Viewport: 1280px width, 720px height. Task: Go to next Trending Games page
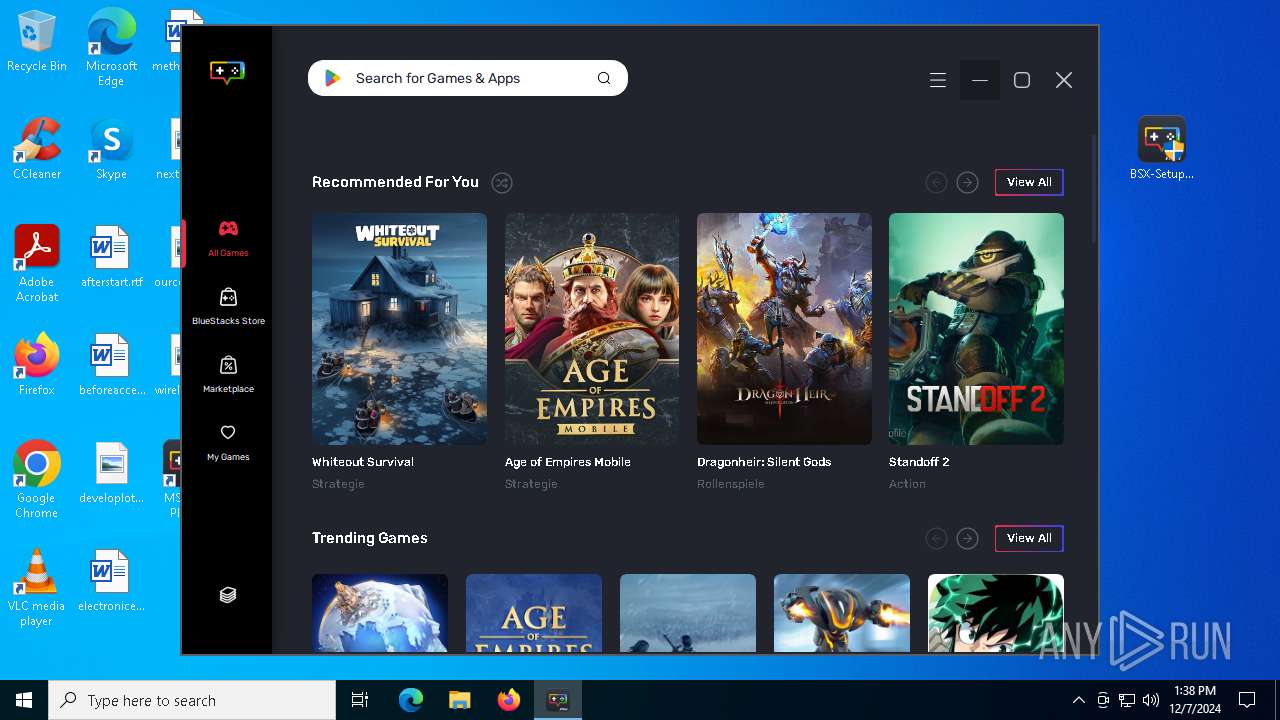click(967, 538)
